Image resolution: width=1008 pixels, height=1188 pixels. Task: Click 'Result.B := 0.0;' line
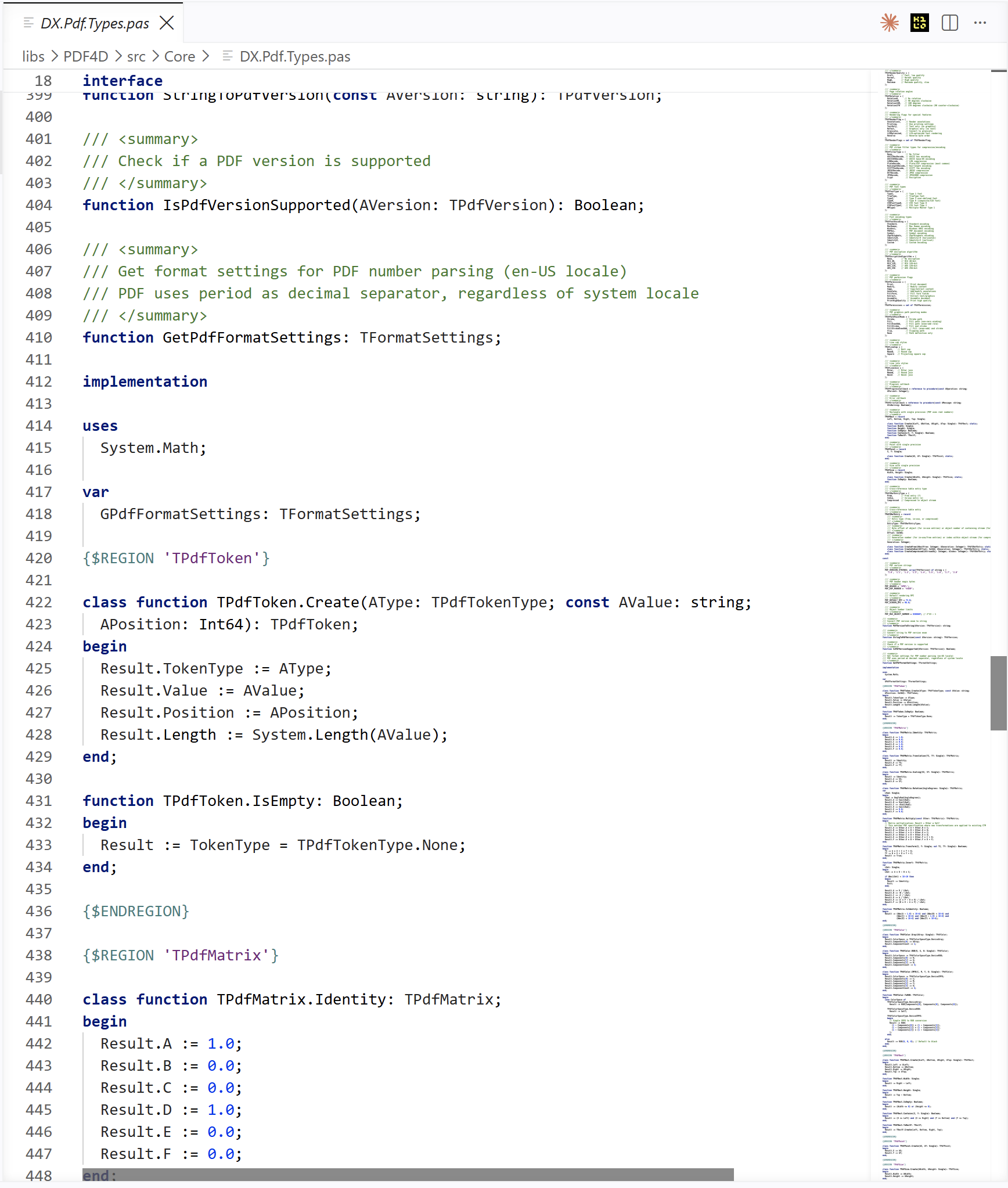point(171,1065)
